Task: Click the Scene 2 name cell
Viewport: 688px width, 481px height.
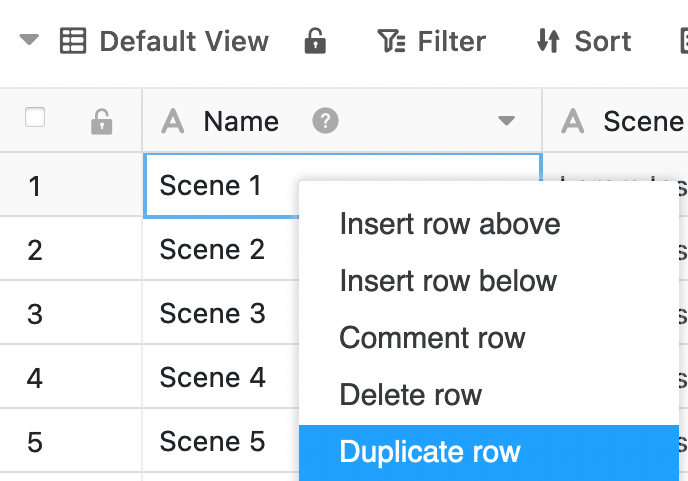Action: (x=212, y=249)
